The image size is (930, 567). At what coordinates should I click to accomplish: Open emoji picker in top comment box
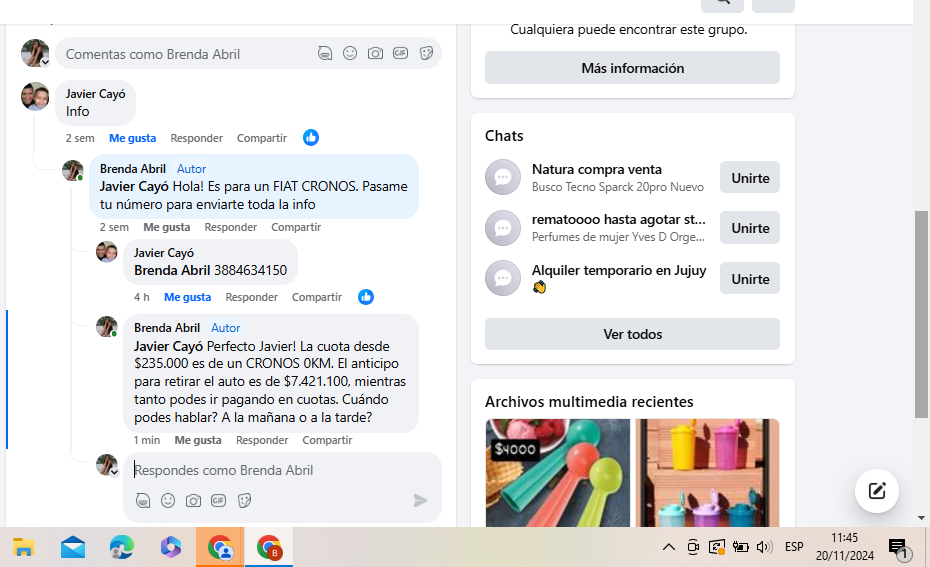coord(350,53)
